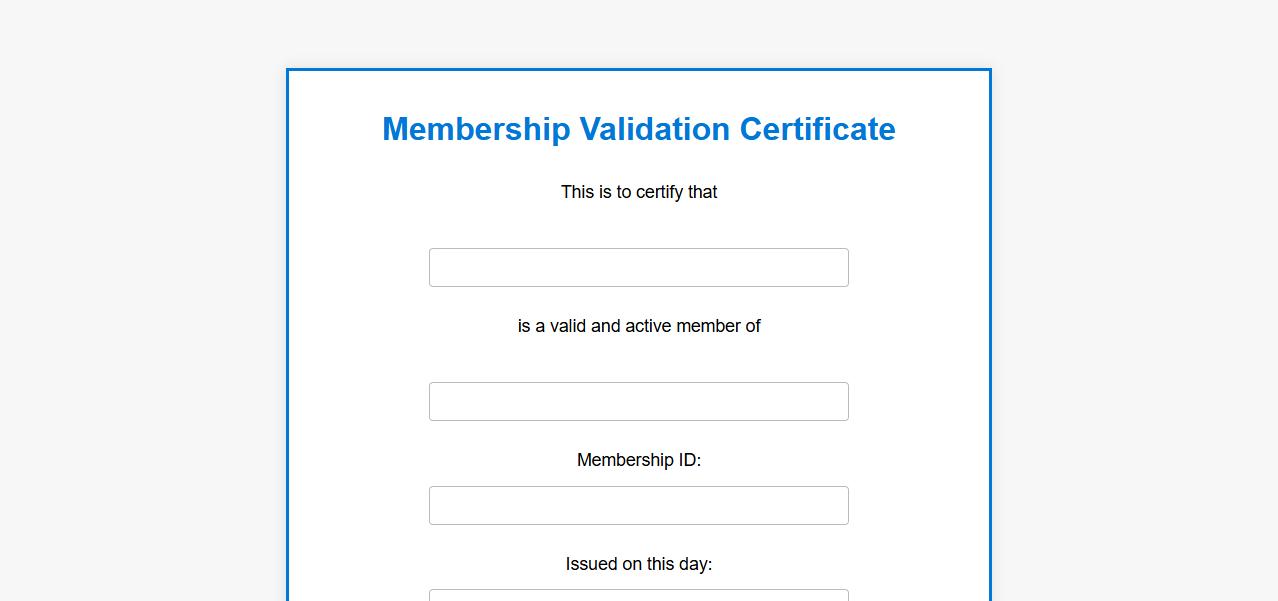Click the "Membership ID:" label
The width and height of the screenshot is (1278, 601).
coord(638,460)
